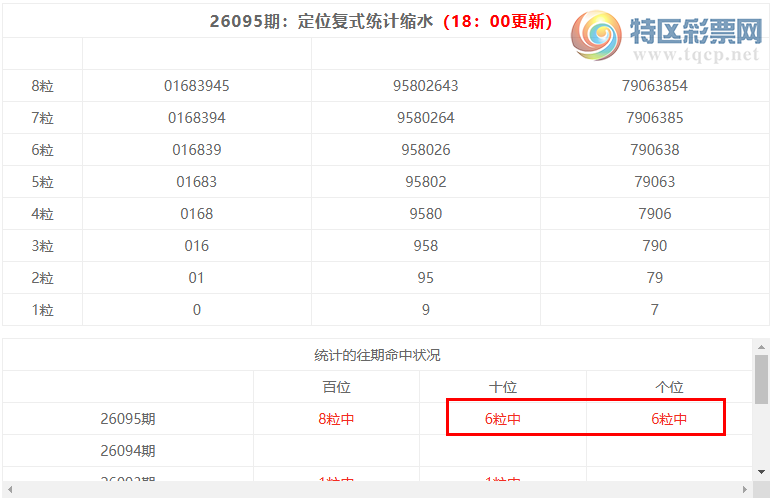Viewport: 772px width, 498px height.
Task: Select the row label 3粒
Action: click(42, 246)
